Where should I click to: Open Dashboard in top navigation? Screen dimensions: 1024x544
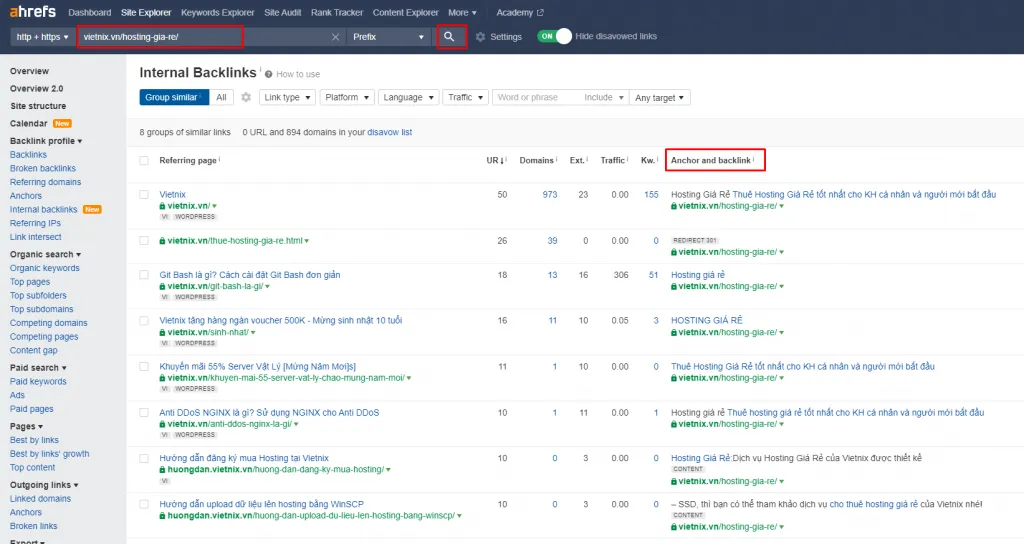[89, 12]
